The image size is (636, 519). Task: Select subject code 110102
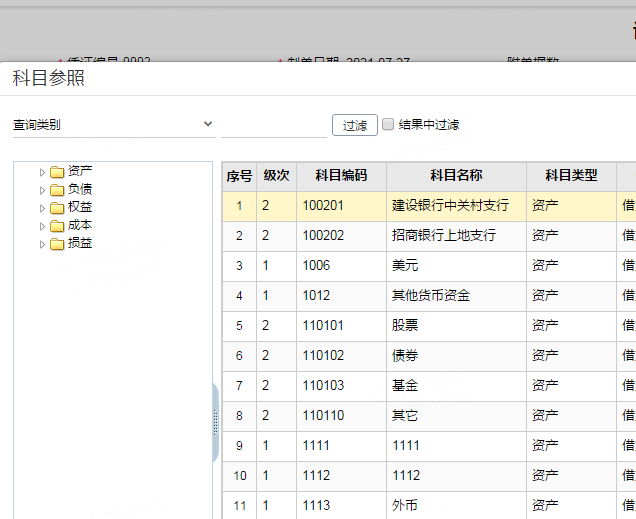(x=323, y=356)
